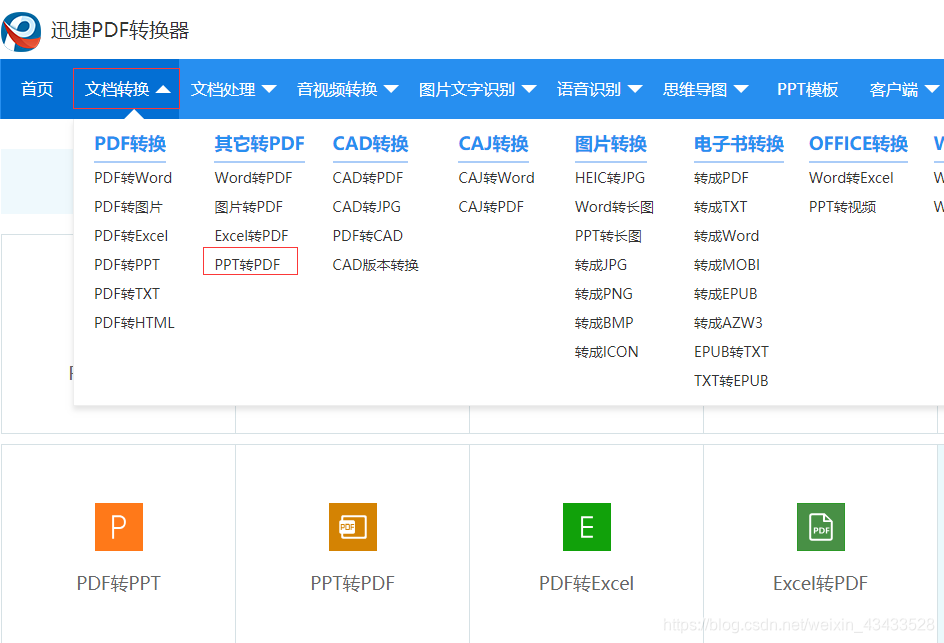The height and width of the screenshot is (643, 944).
Task: Click the green PDF转Excel tile icon
Action: pyautogui.click(x=586, y=527)
